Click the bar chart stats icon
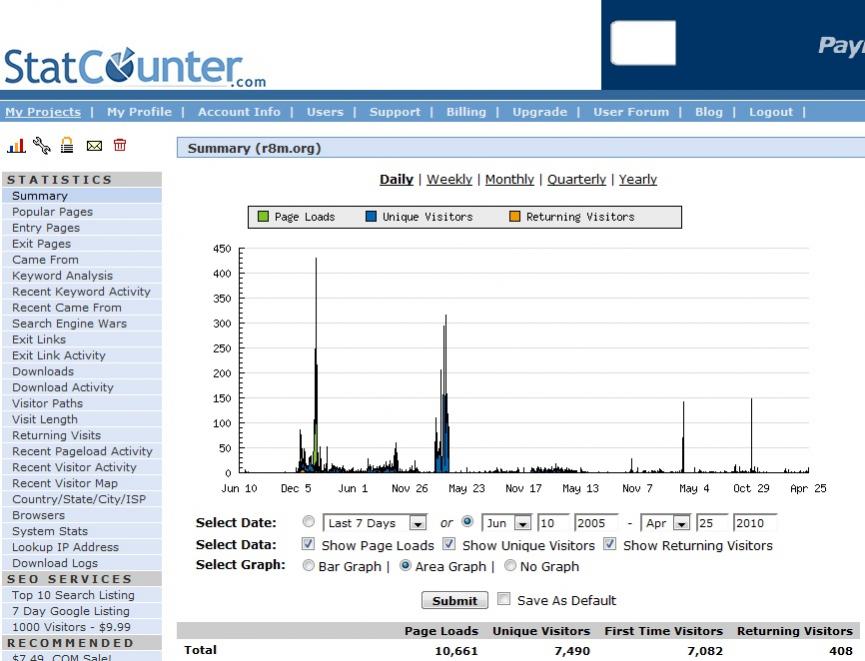The height and width of the screenshot is (661, 865). click(16, 146)
